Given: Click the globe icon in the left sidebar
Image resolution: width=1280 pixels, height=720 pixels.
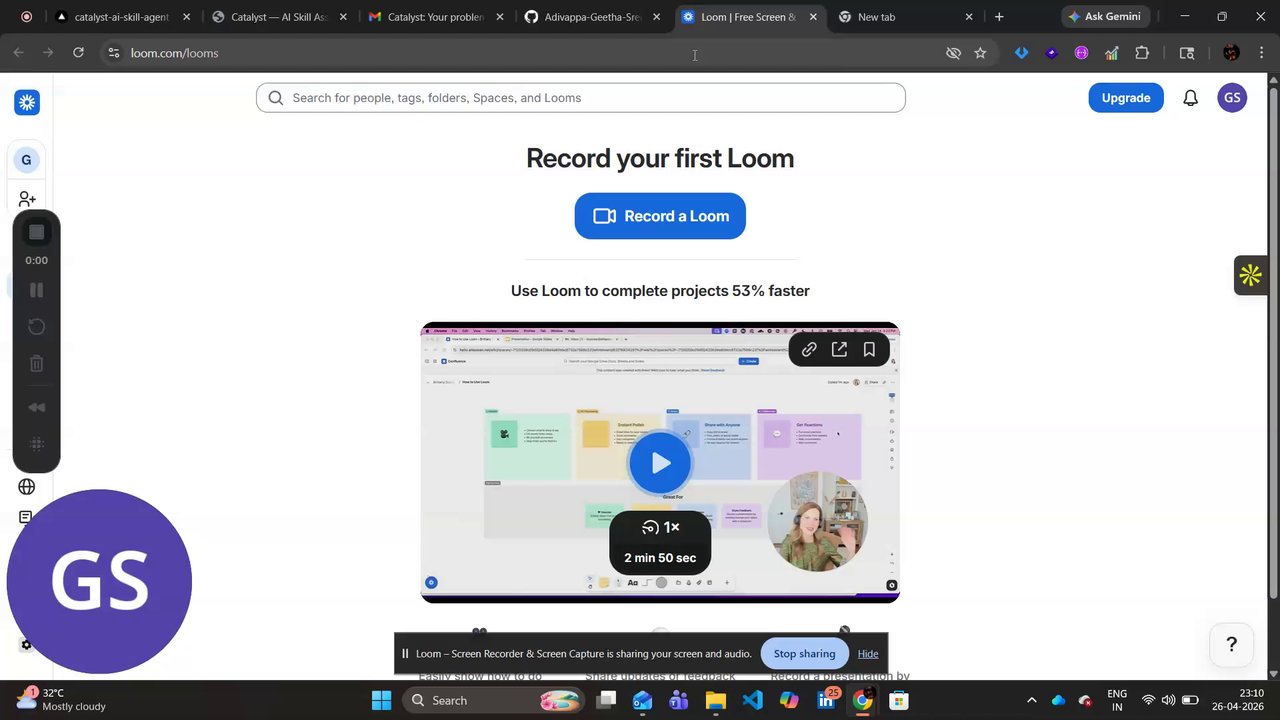Looking at the screenshot, I should click(x=27, y=487).
